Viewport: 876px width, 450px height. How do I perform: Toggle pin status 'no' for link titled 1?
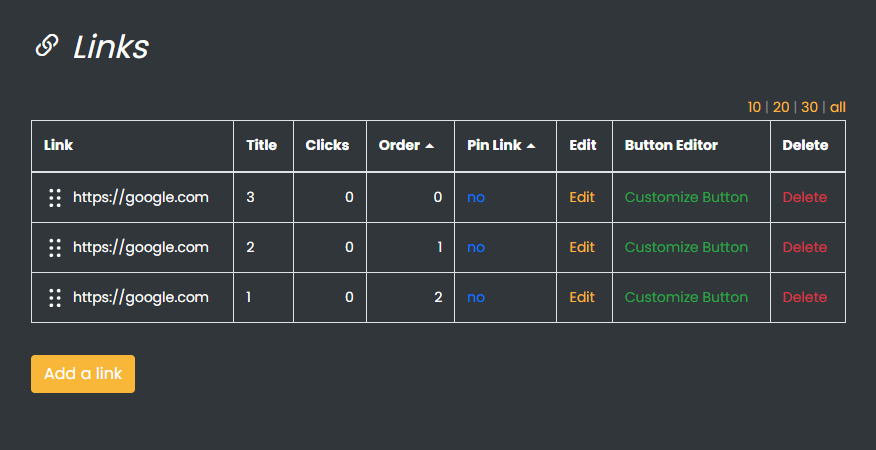(475, 298)
